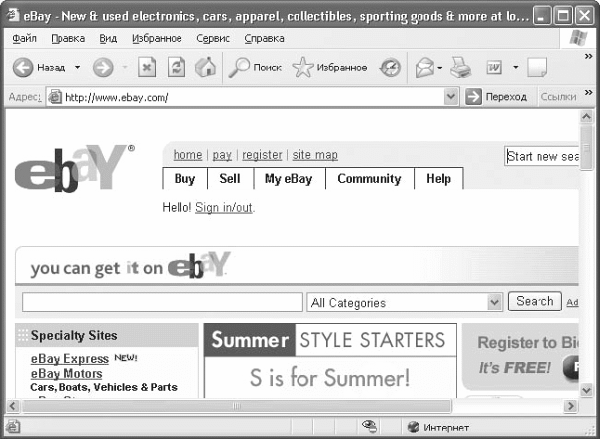Click the Back (Назад) arrow button

[x=24, y=68]
